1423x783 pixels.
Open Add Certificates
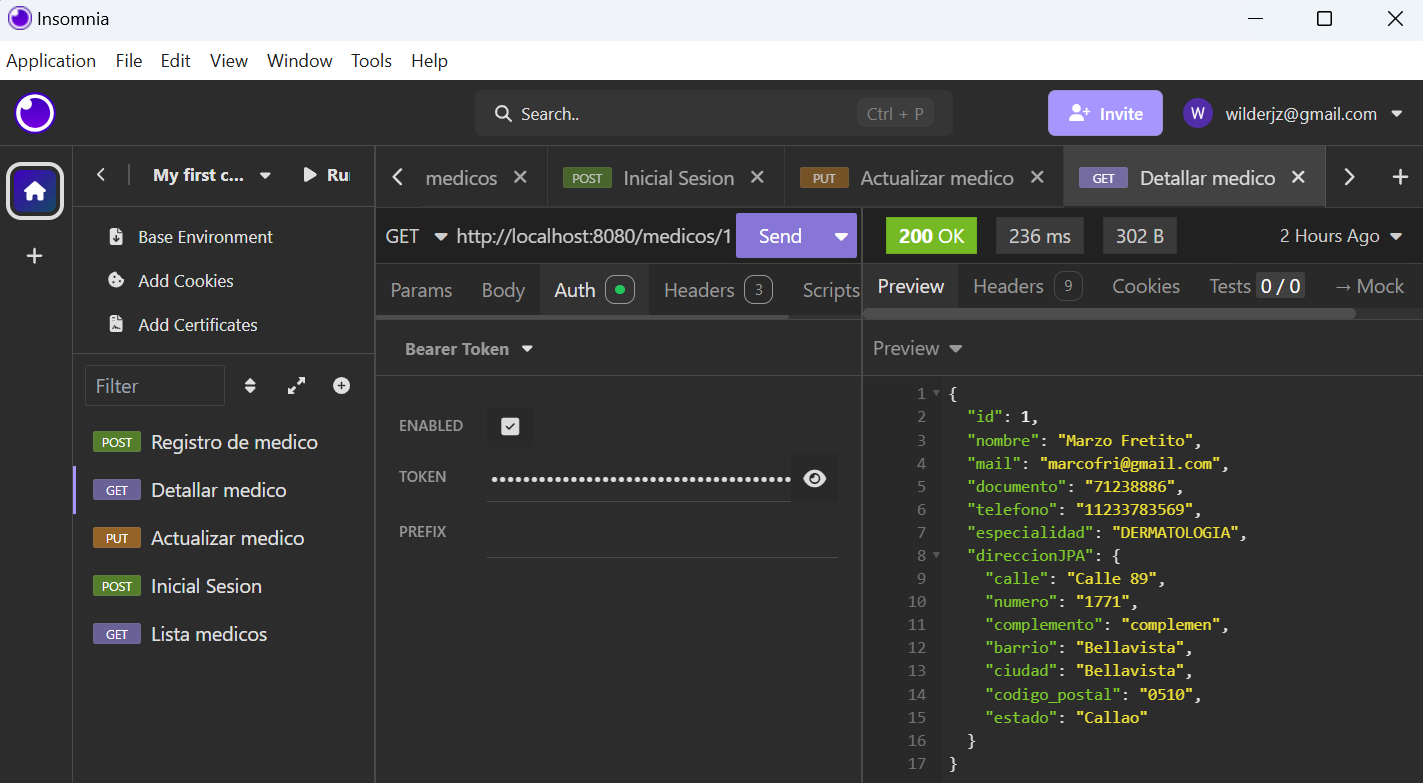click(182, 325)
